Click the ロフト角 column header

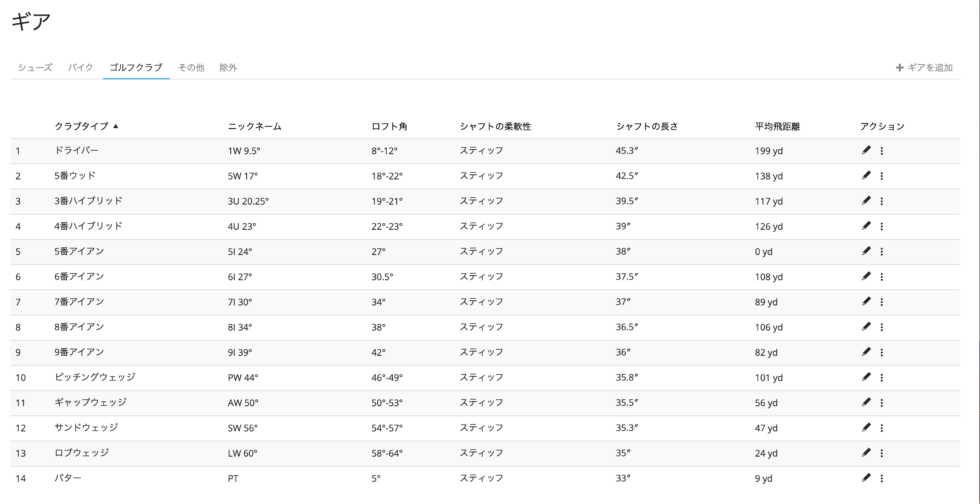coord(389,126)
